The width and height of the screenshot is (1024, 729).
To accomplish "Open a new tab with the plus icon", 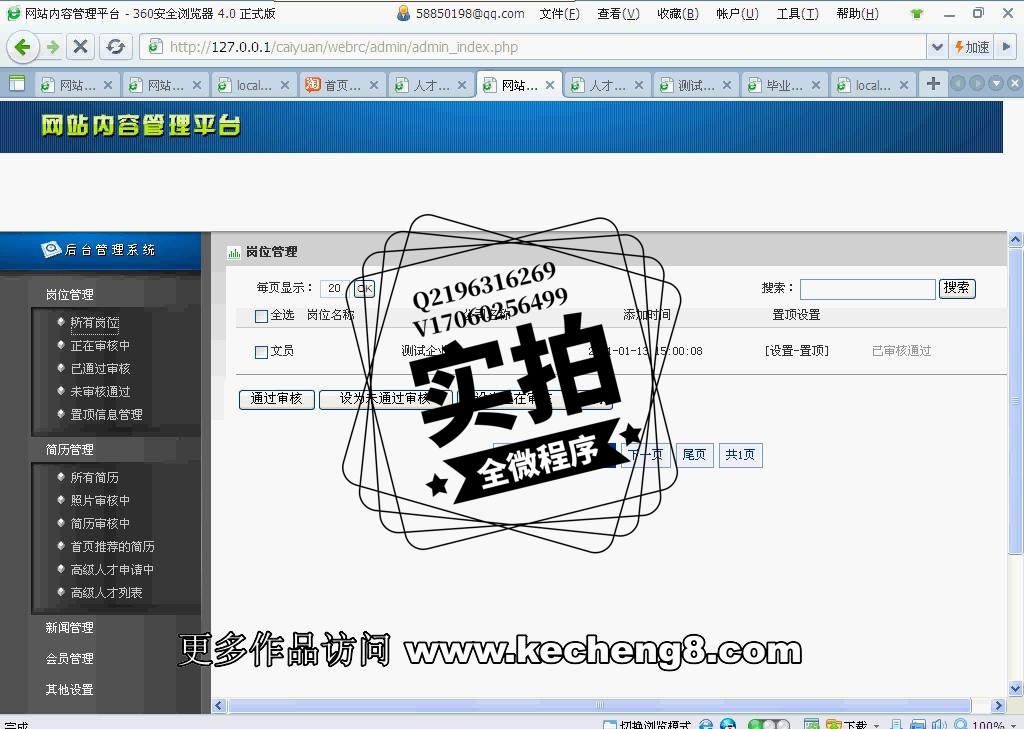I will click(x=933, y=84).
